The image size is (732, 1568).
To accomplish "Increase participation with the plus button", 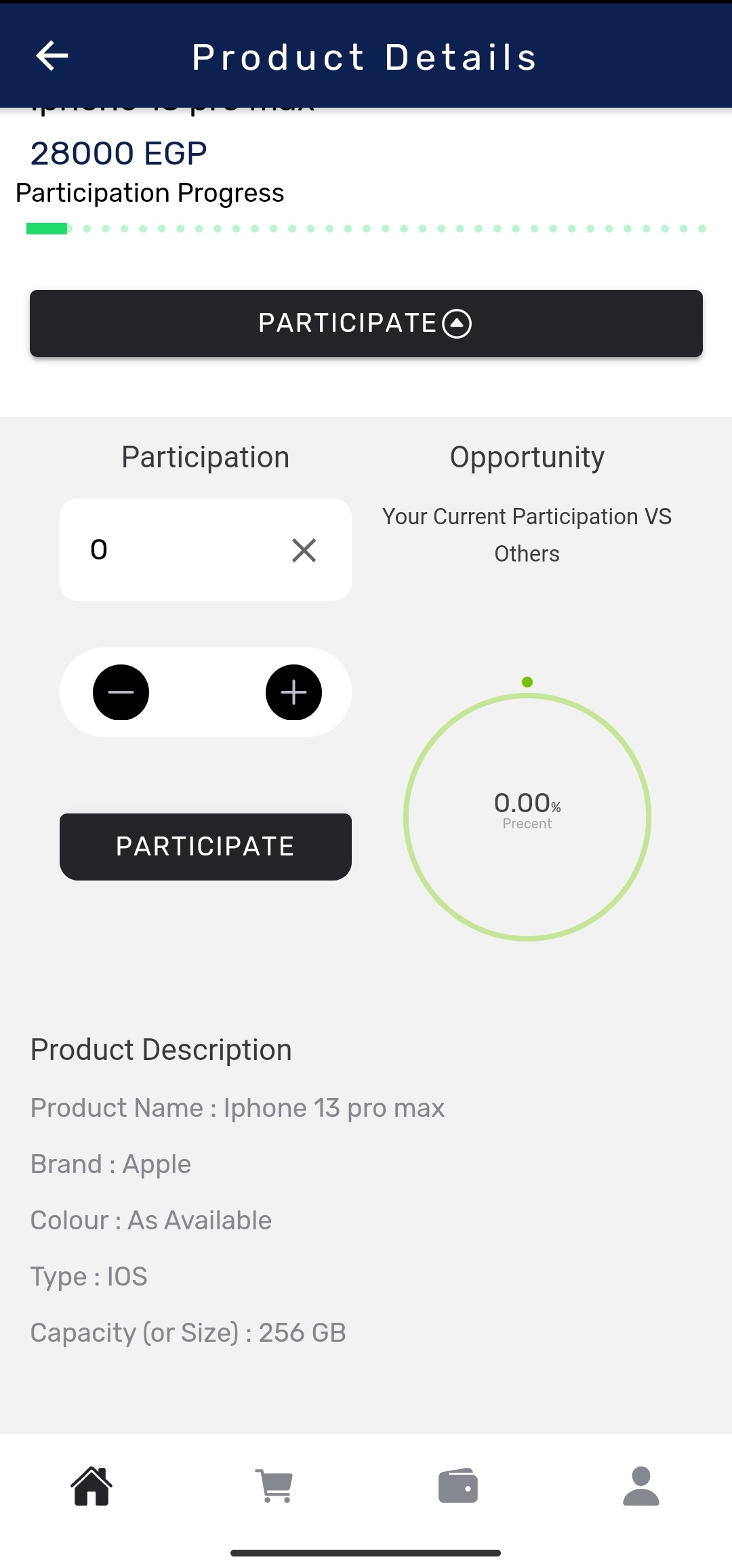I will pos(293,692).
